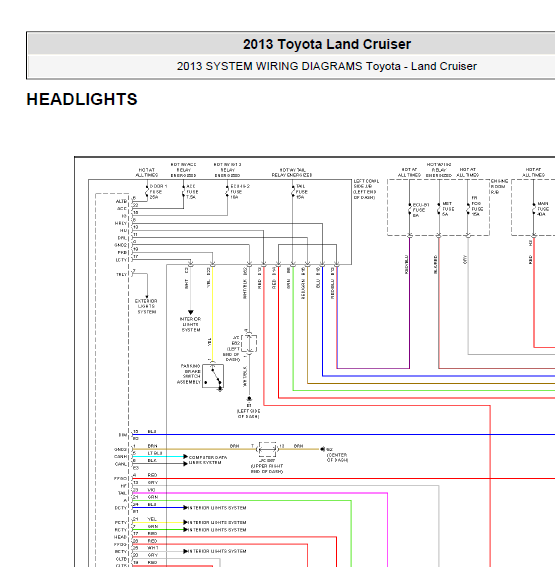Click INTERIOR LIGHTS SYSTEM beside the PCTY yellow wire
Image resolution: width=555 pixels, height=567 pixels.
point(217,522)
